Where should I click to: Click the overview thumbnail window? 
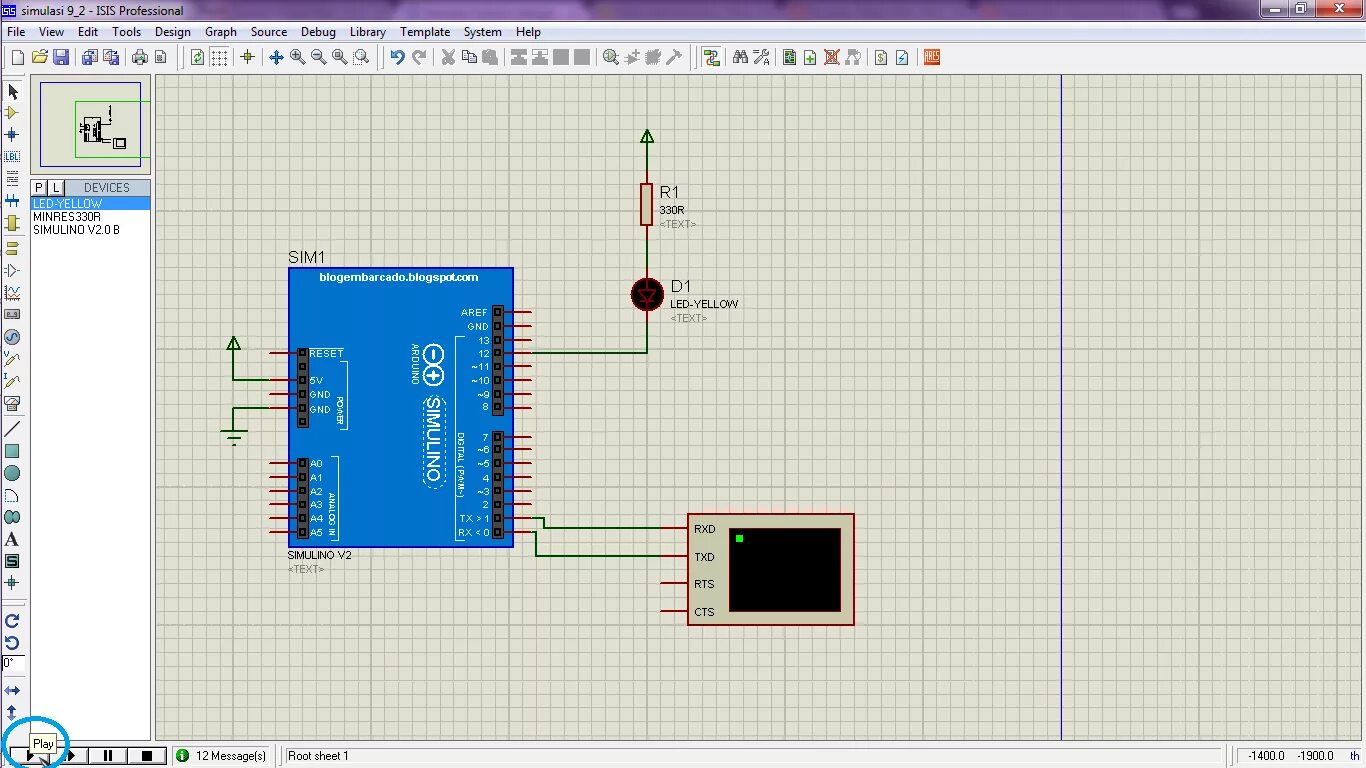pos(91,125)
